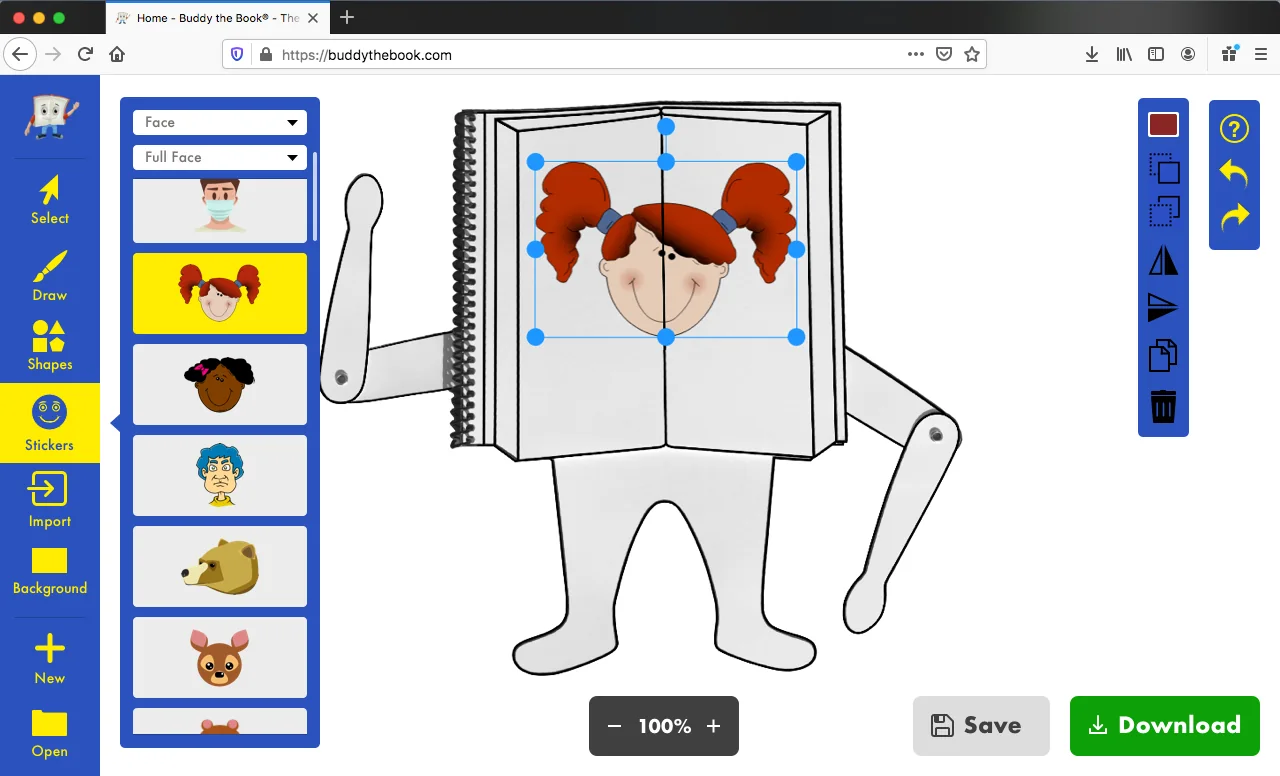Click the sticker rotation handle above selection
Image resolution: width=1280 pixels, height=776 pixels.
coord(666,127)
